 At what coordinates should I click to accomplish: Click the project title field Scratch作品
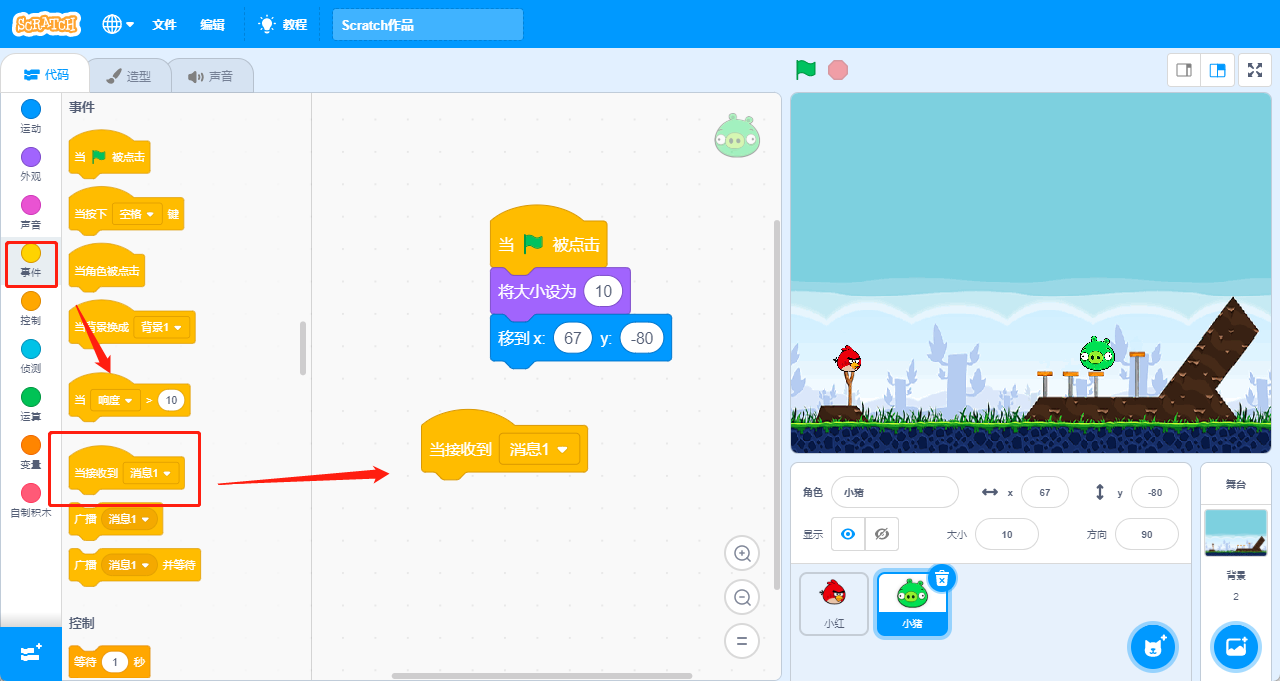428,25
